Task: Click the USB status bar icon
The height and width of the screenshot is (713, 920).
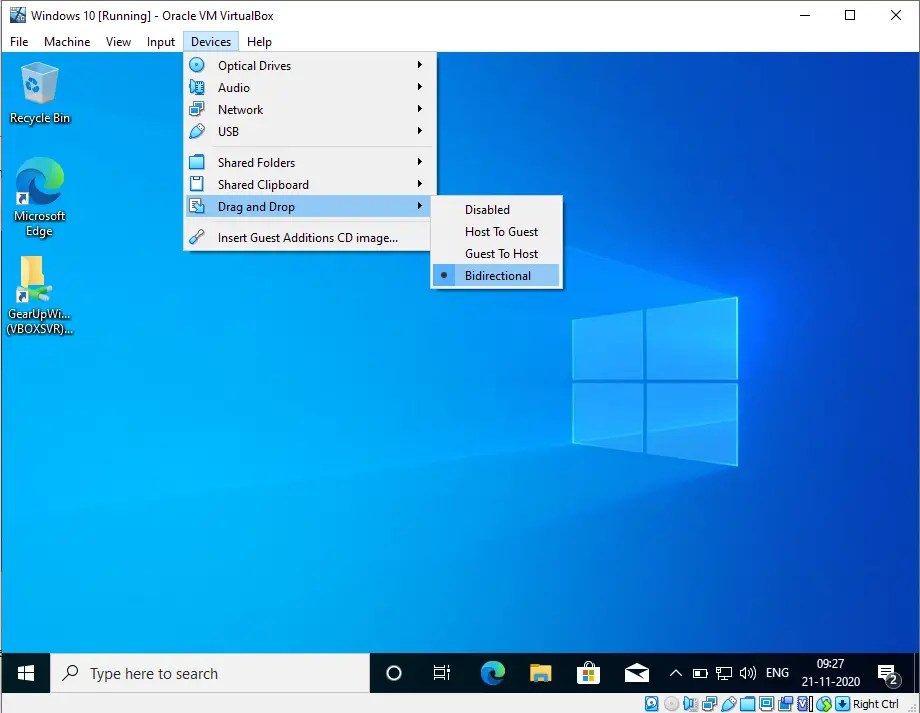Action: pos(729,703)
